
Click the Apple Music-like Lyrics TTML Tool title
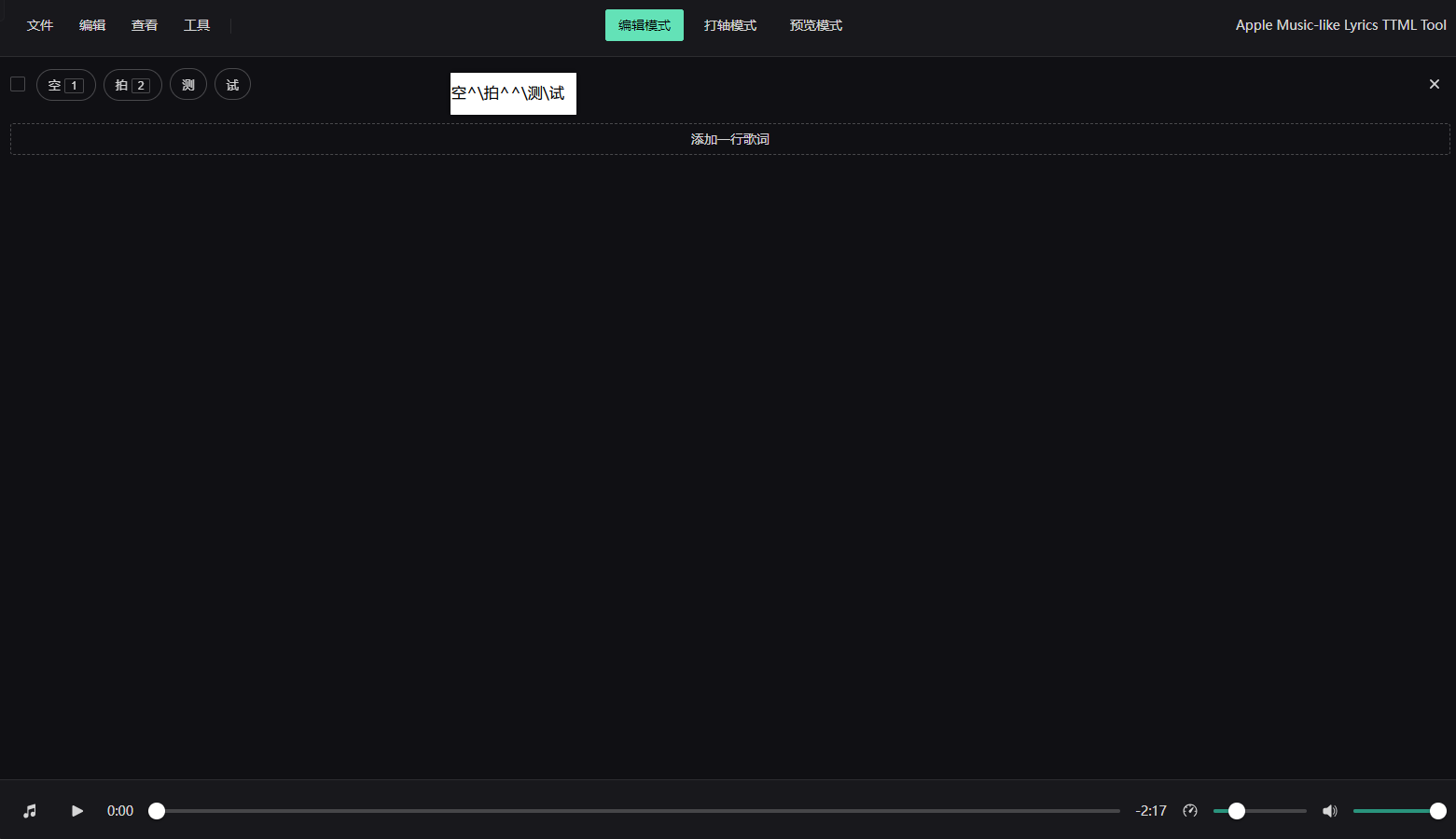[1340, 25]
